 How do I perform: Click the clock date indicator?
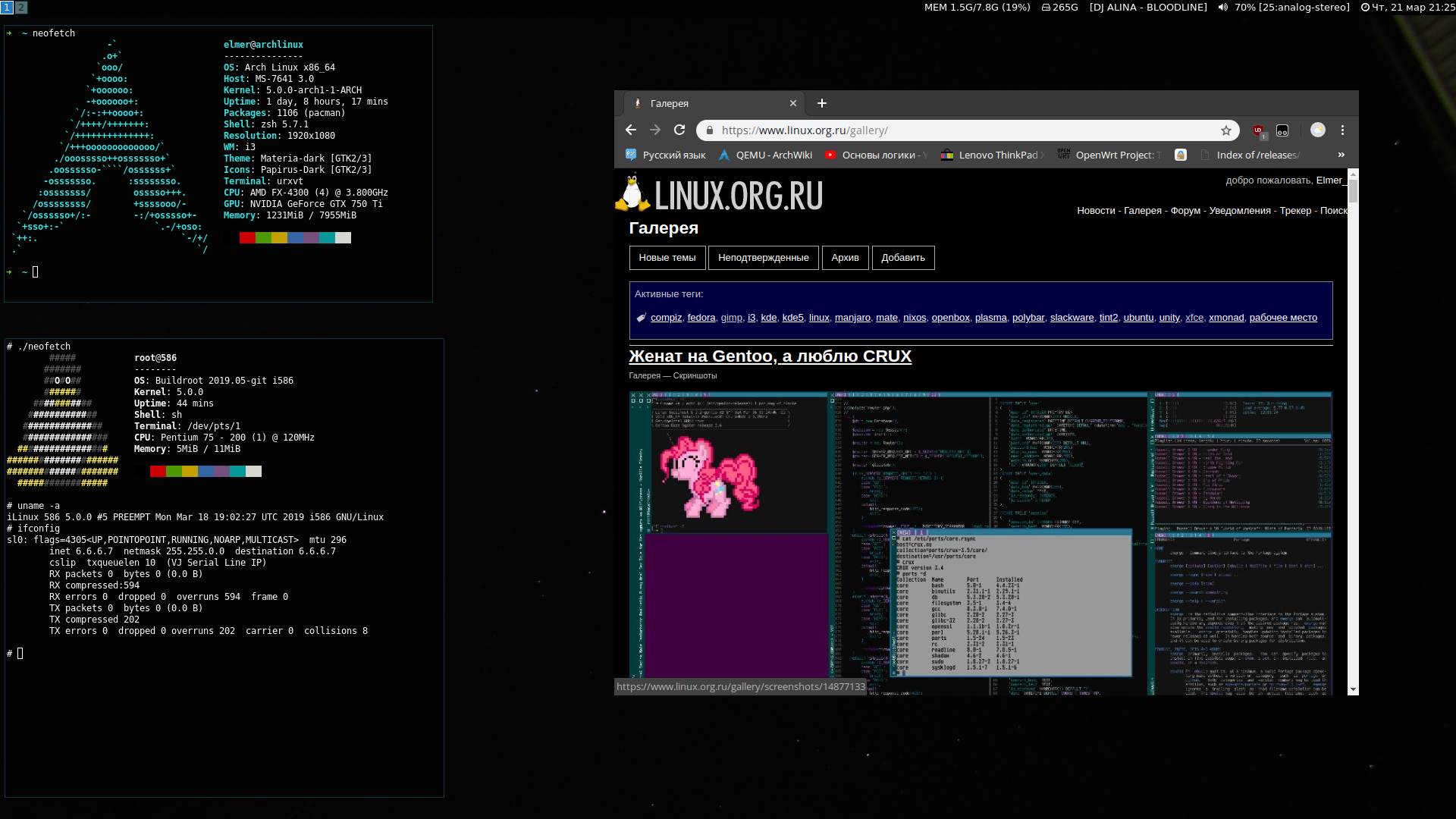[1407, 7]
